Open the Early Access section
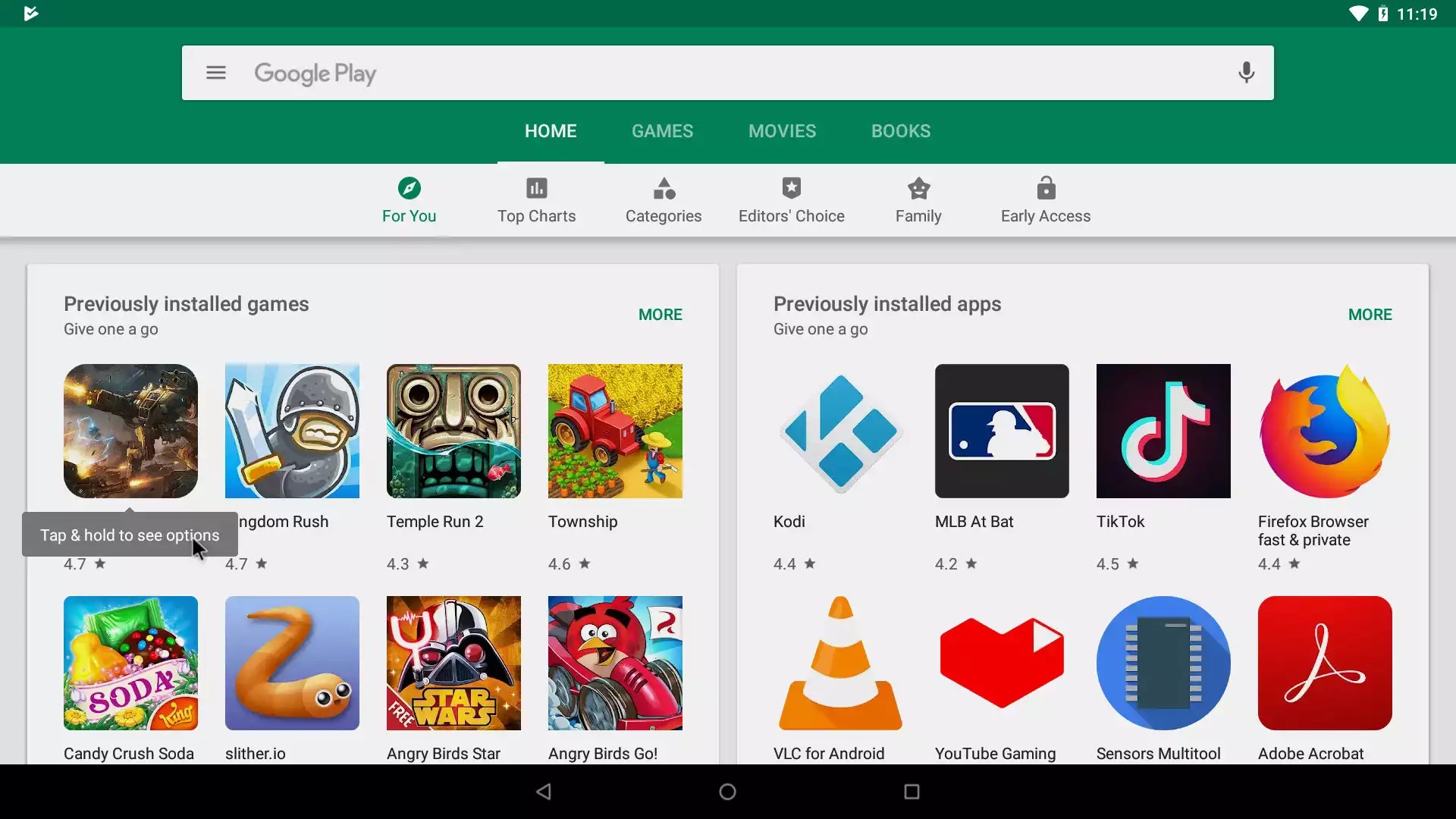 coord(1045,201)
